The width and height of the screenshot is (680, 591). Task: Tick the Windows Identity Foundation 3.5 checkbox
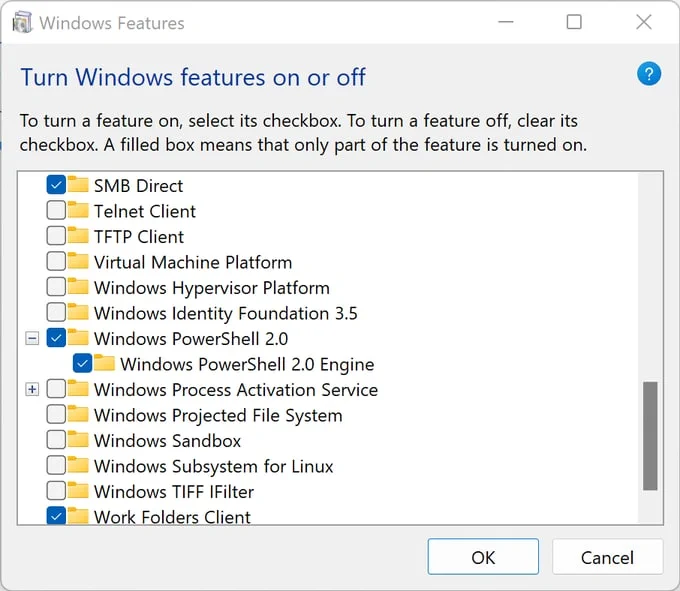[x=56, y=312]
